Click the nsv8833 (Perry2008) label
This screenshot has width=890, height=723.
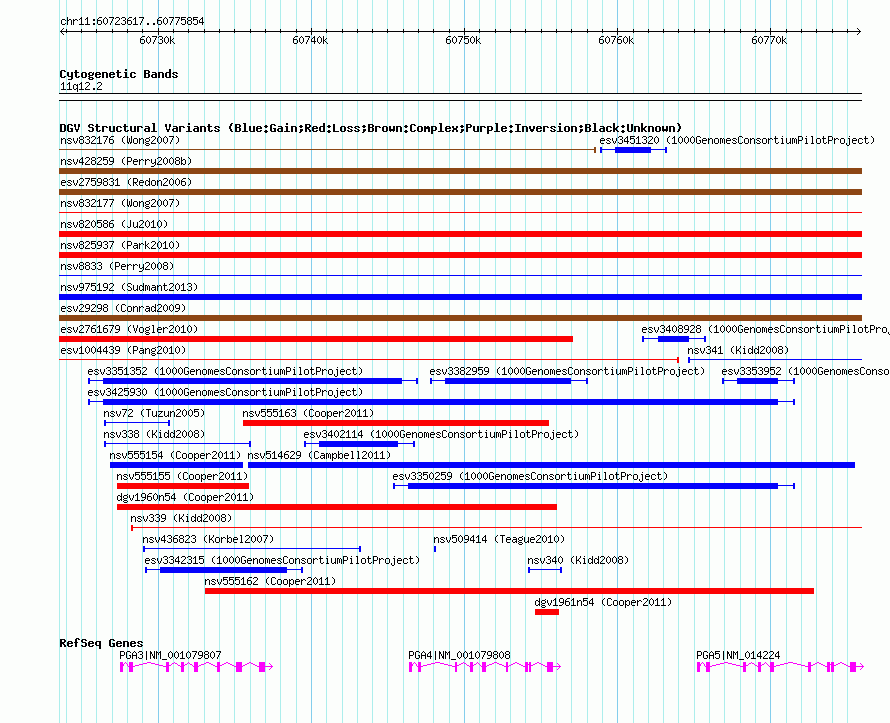click(x=117, y=266)
